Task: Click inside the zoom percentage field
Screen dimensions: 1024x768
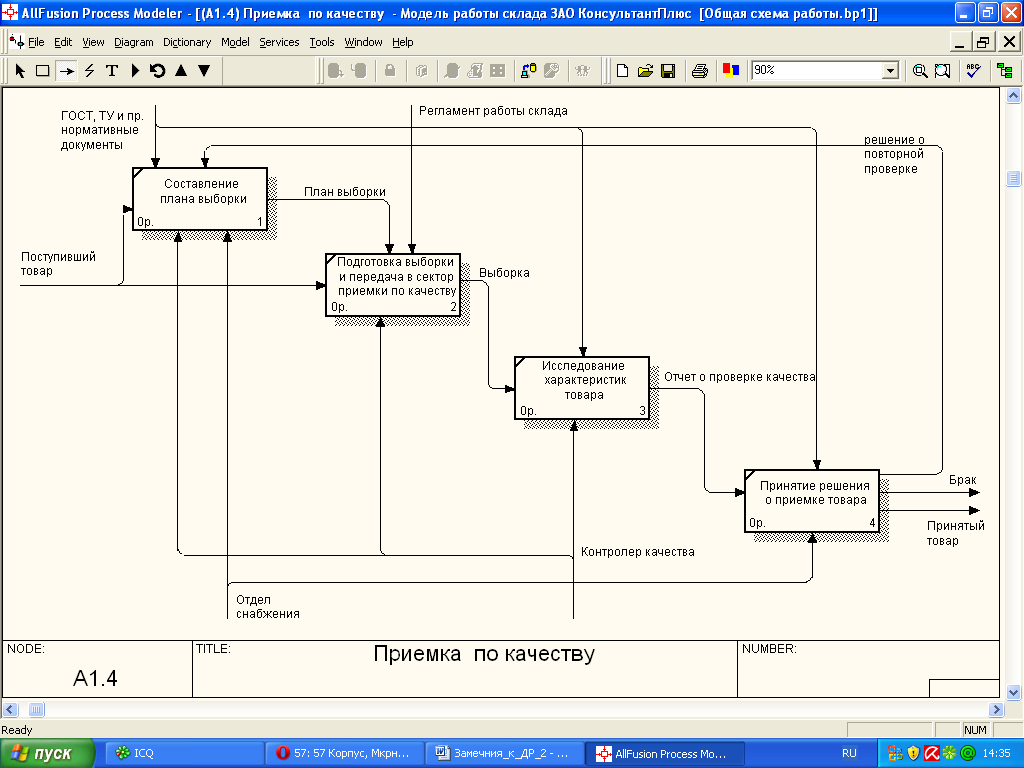Action: [x=816, y=71]
